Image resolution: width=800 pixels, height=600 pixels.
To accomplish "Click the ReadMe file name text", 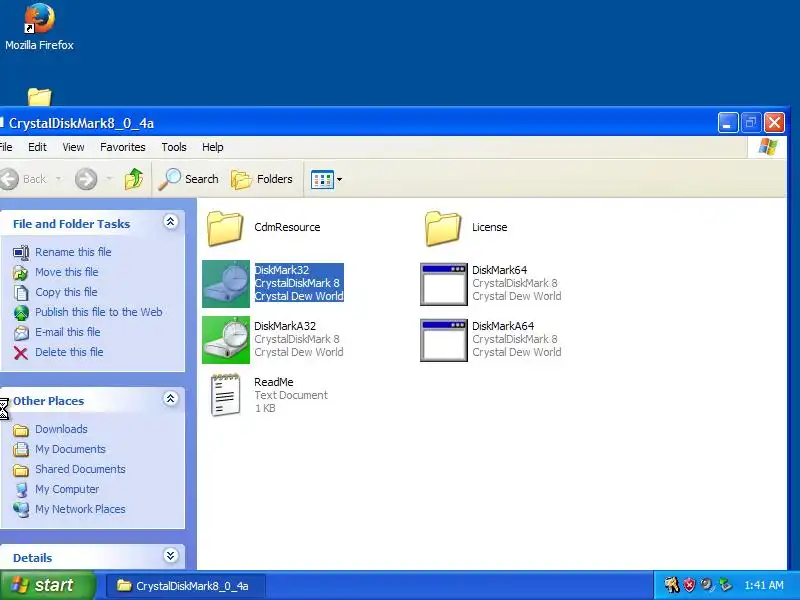I will [273, 382].
